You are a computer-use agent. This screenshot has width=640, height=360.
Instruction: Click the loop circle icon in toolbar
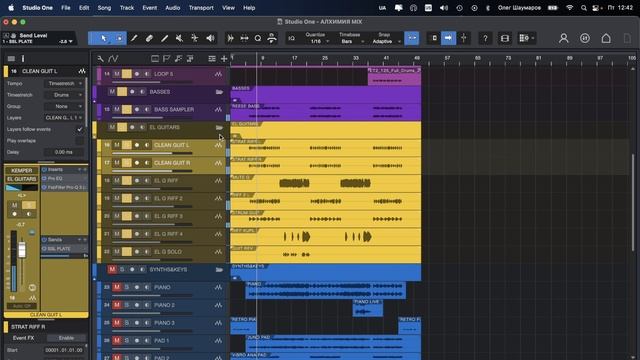pyautogui.click(x=258, y=38)
